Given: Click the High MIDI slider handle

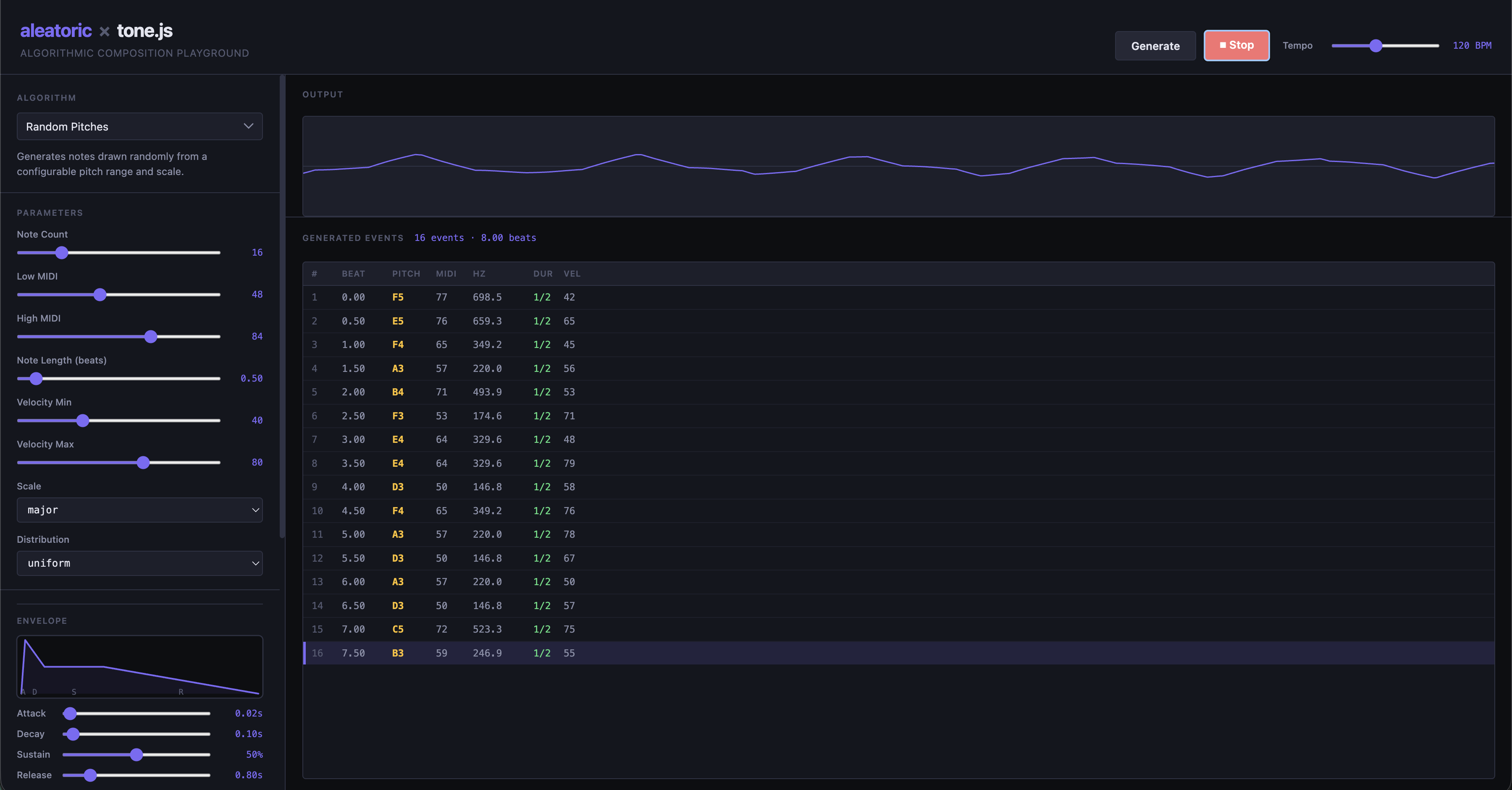Looking at the screenshot, I should tap(151, 336).
